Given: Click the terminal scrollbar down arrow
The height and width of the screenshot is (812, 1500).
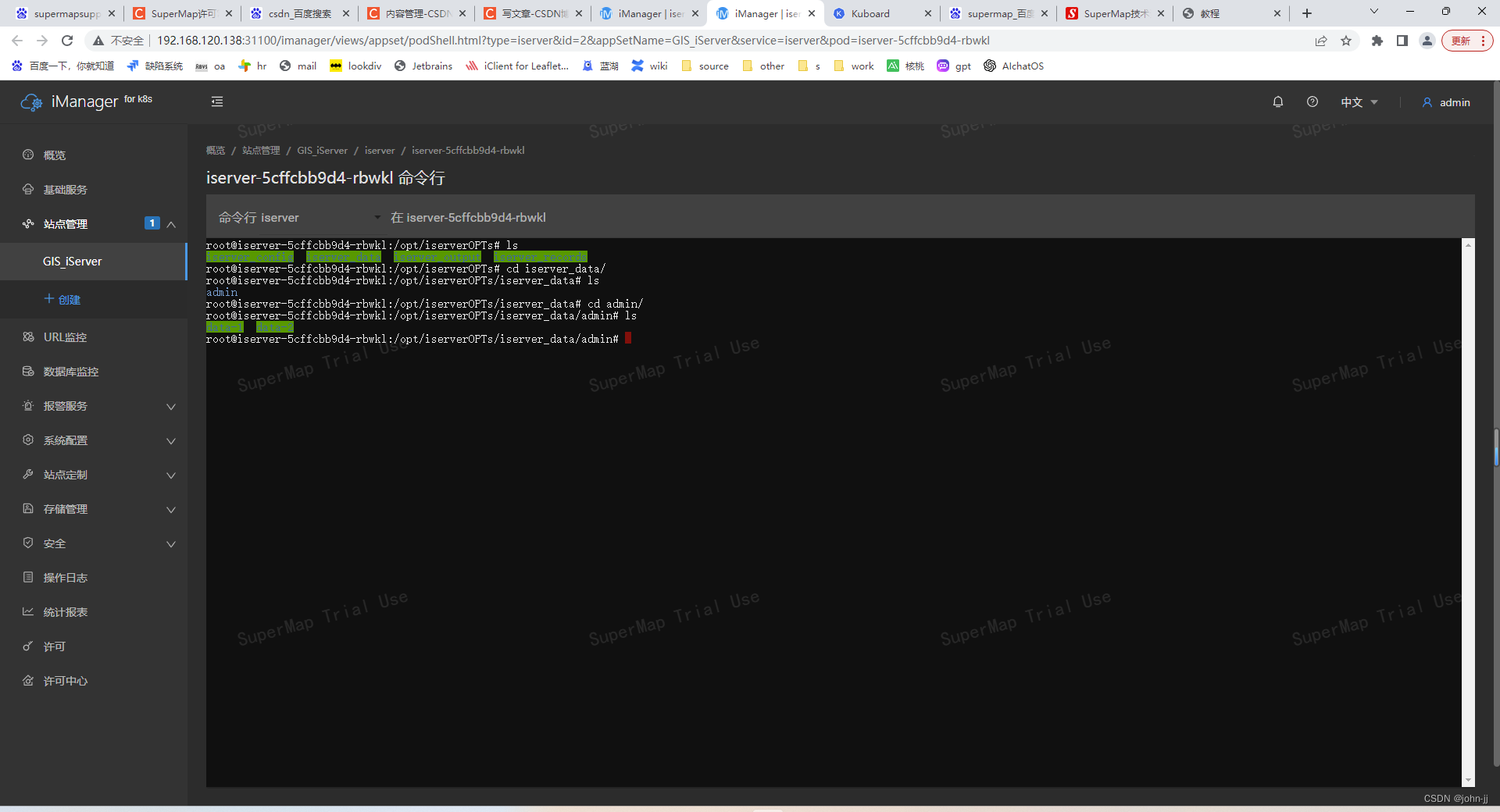Looking at the screenshot, I should (1469, 780).
